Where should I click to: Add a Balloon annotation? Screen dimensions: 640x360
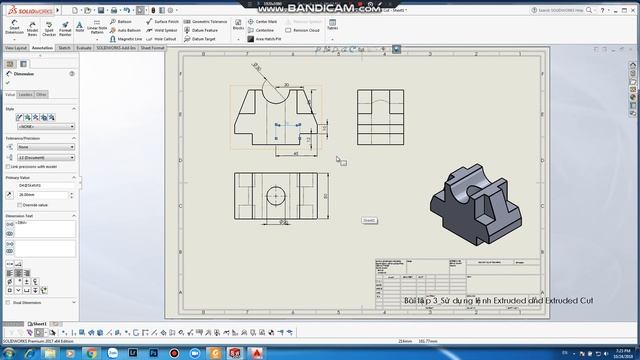121,21
